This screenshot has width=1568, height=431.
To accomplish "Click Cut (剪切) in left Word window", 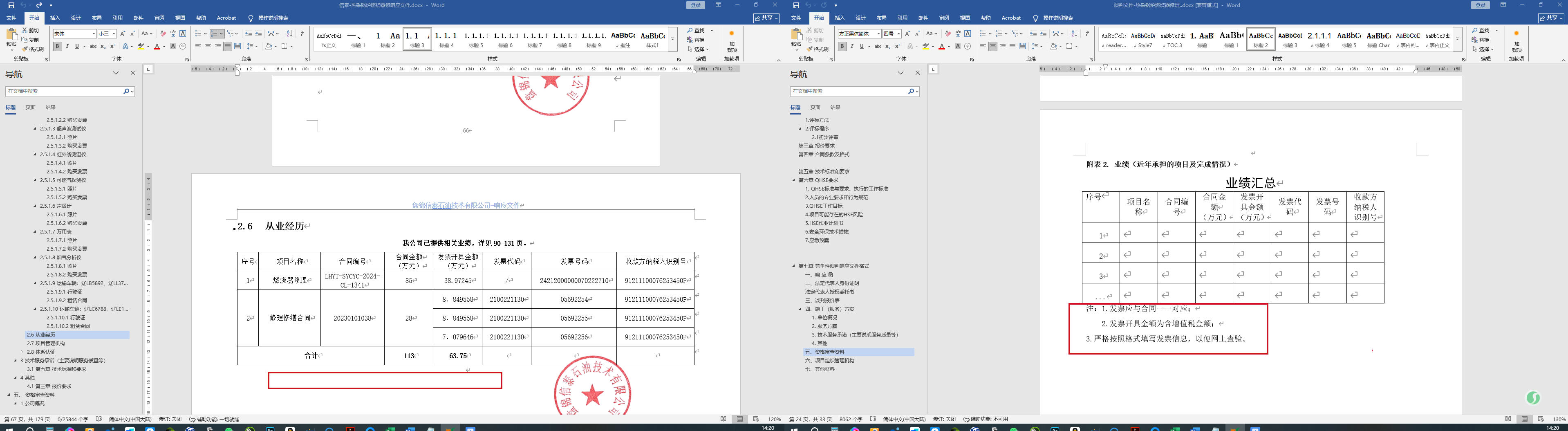I will click(30, 30).
